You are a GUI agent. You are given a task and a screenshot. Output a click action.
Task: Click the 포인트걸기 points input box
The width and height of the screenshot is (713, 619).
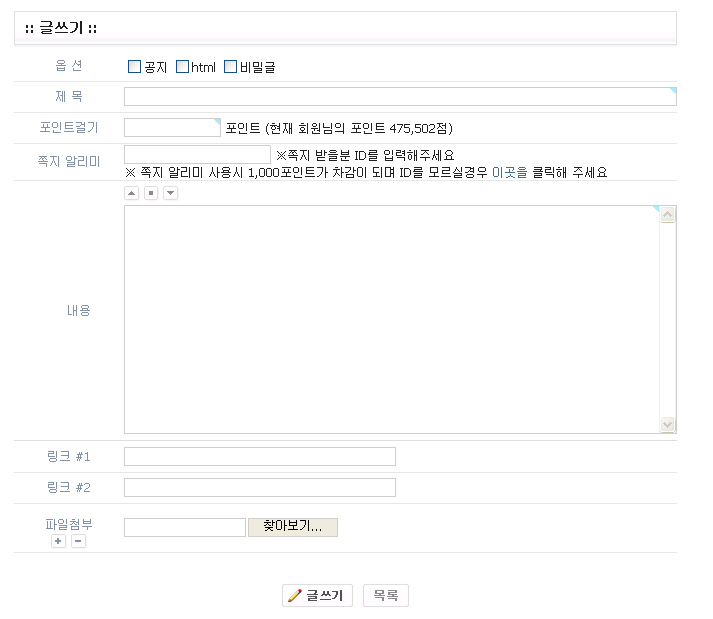click(172, 127)
